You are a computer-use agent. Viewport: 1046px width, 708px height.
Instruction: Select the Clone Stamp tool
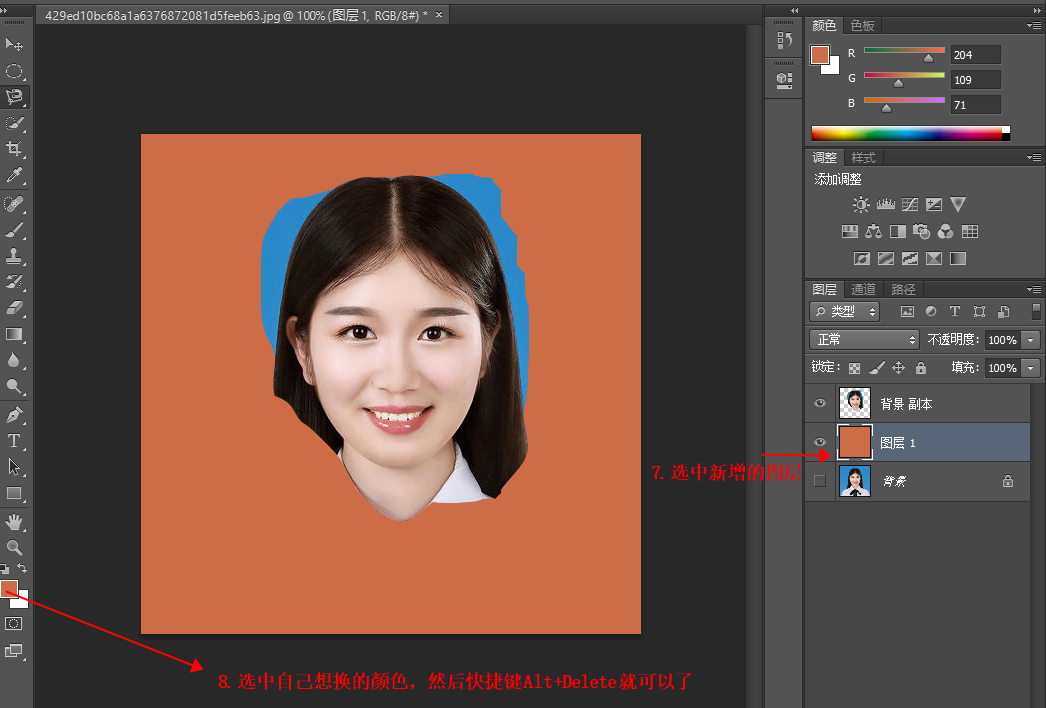point(14,256)
